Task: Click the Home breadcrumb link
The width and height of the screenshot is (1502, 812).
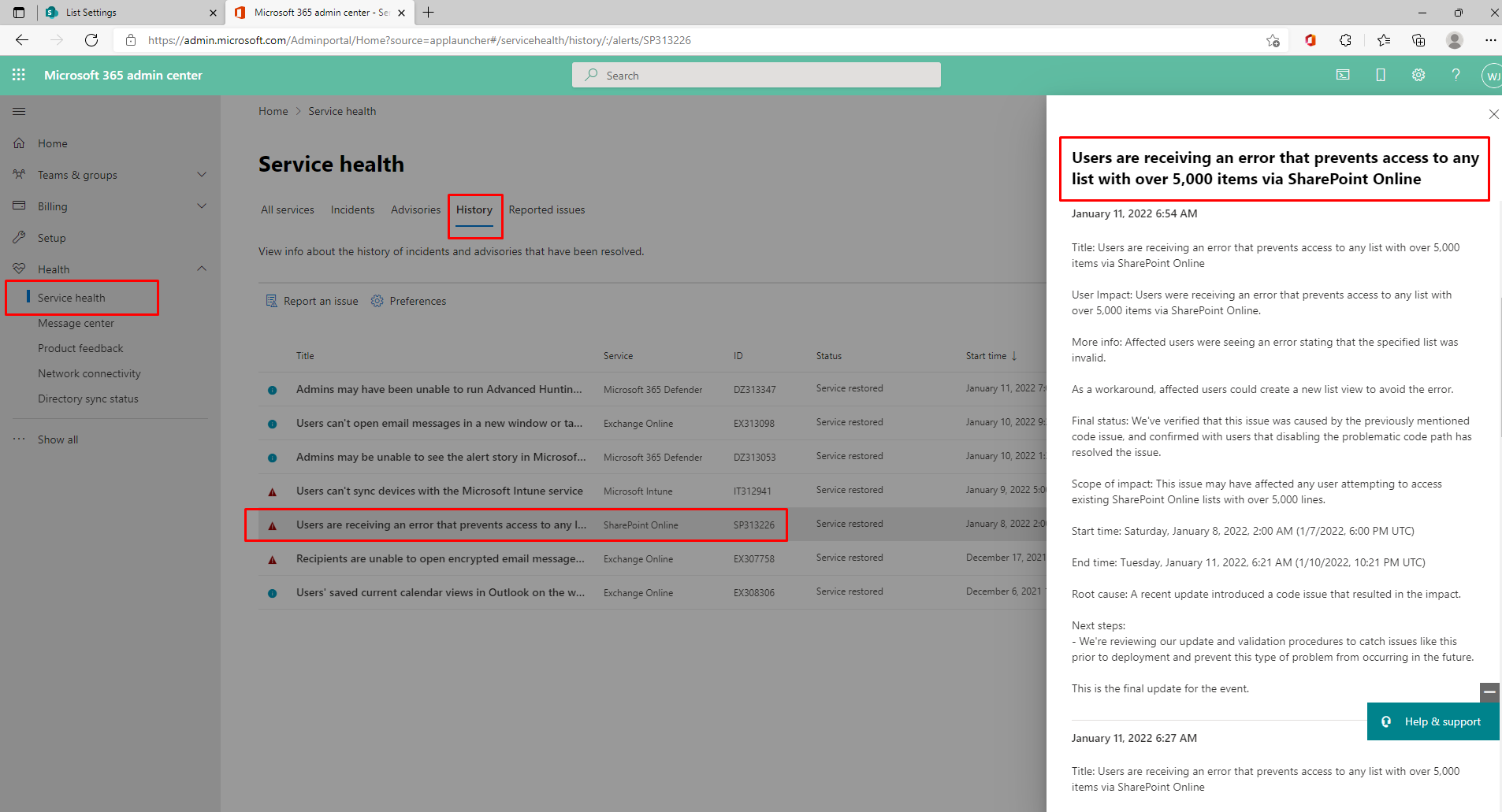Action: 273,111
